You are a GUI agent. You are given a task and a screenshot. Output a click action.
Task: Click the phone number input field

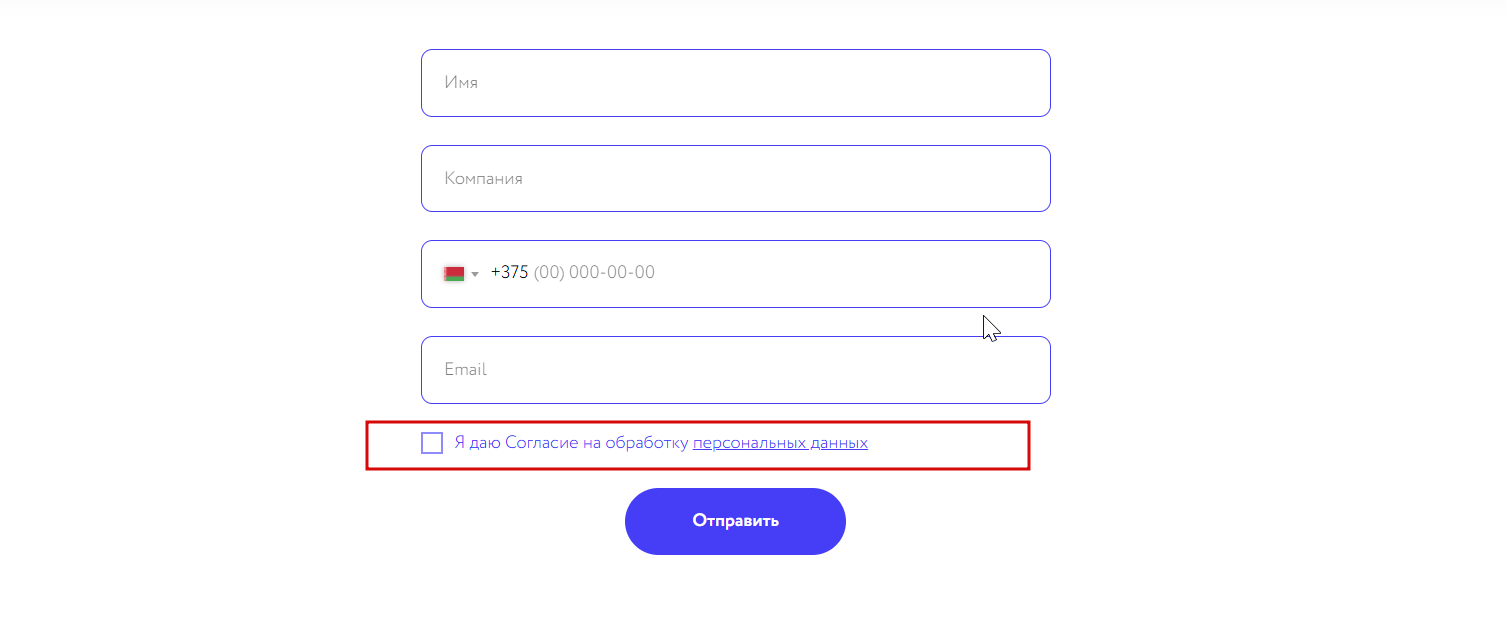tap(800, 273)
